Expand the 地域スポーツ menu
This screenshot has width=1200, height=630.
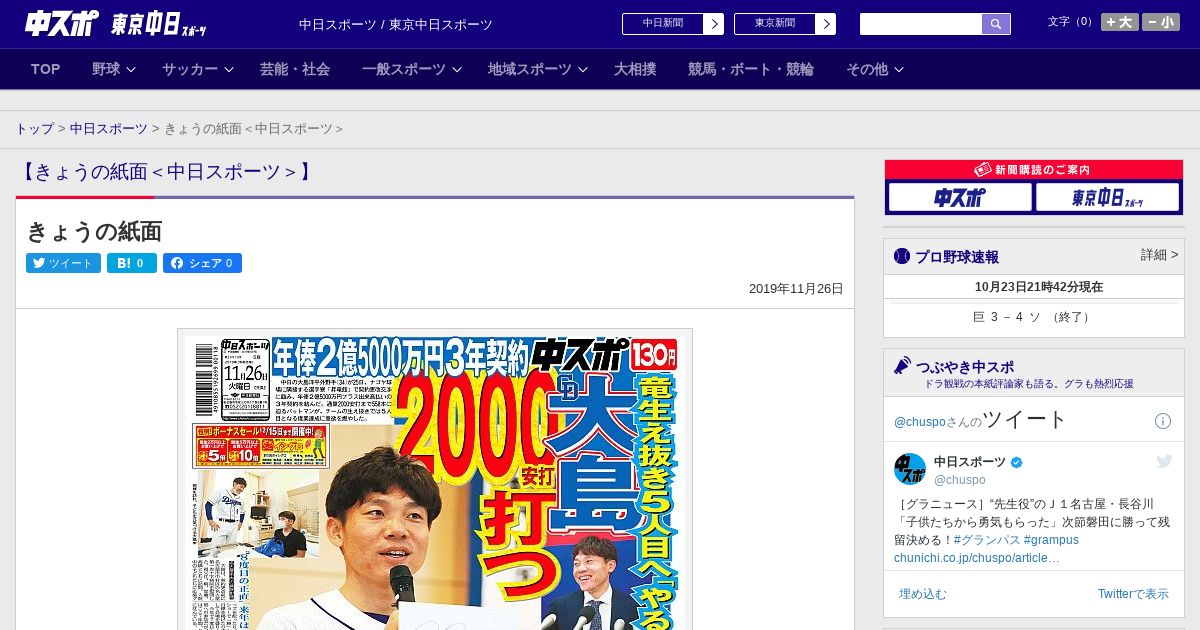[x=538, y=69]
